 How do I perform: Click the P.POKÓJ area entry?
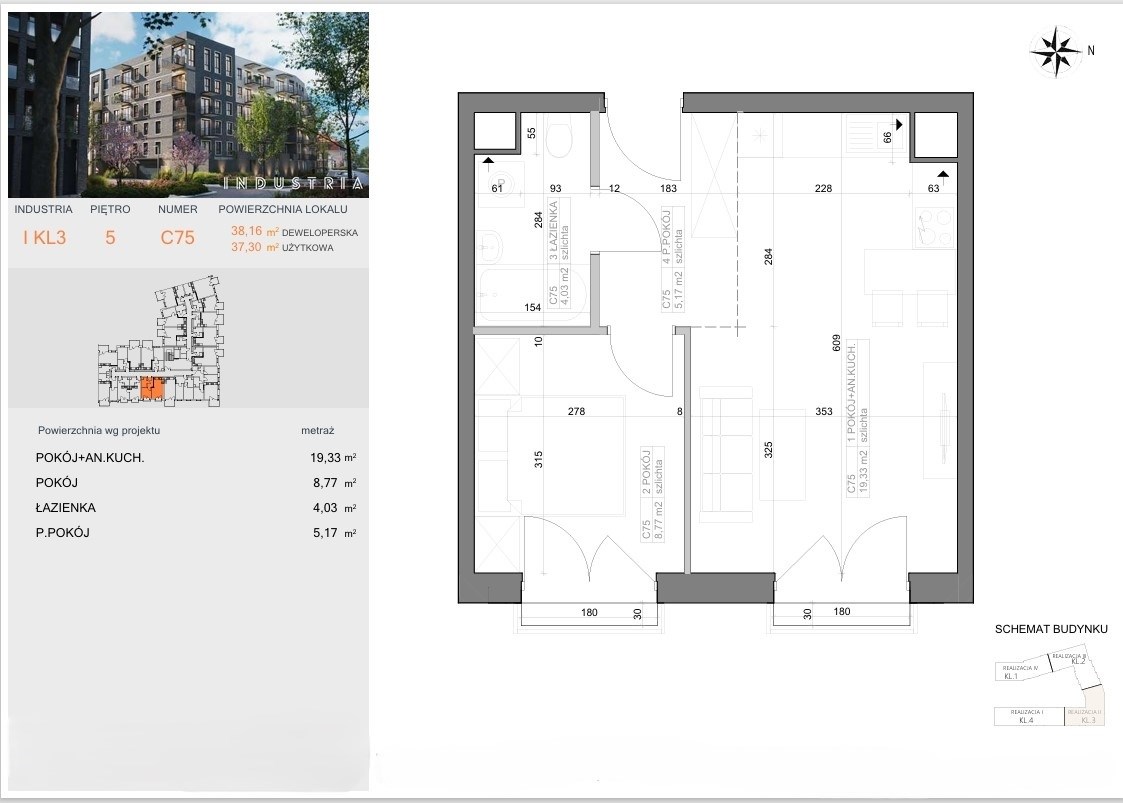coord(195,533)
